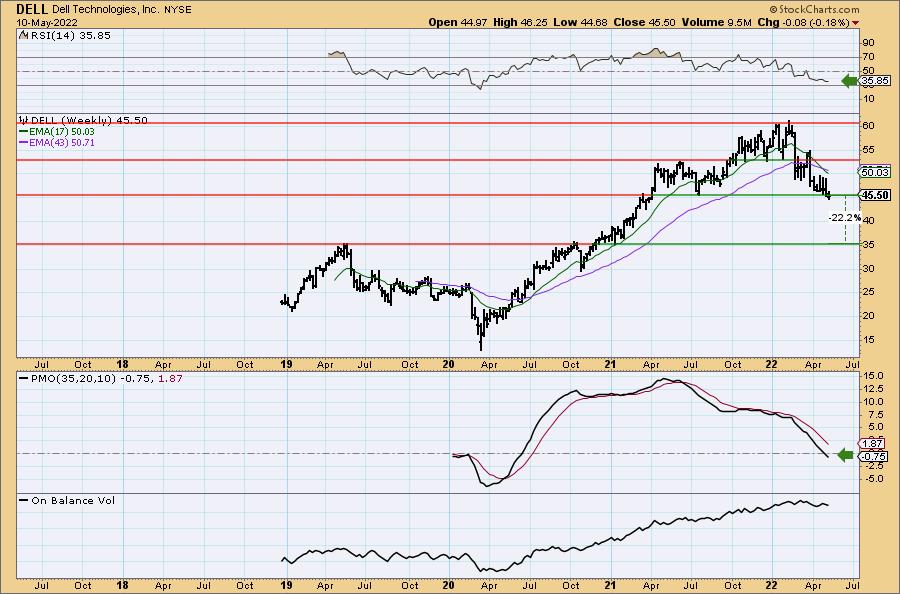Click the 50.03 EMA value tag on price axis

point(875,172)
